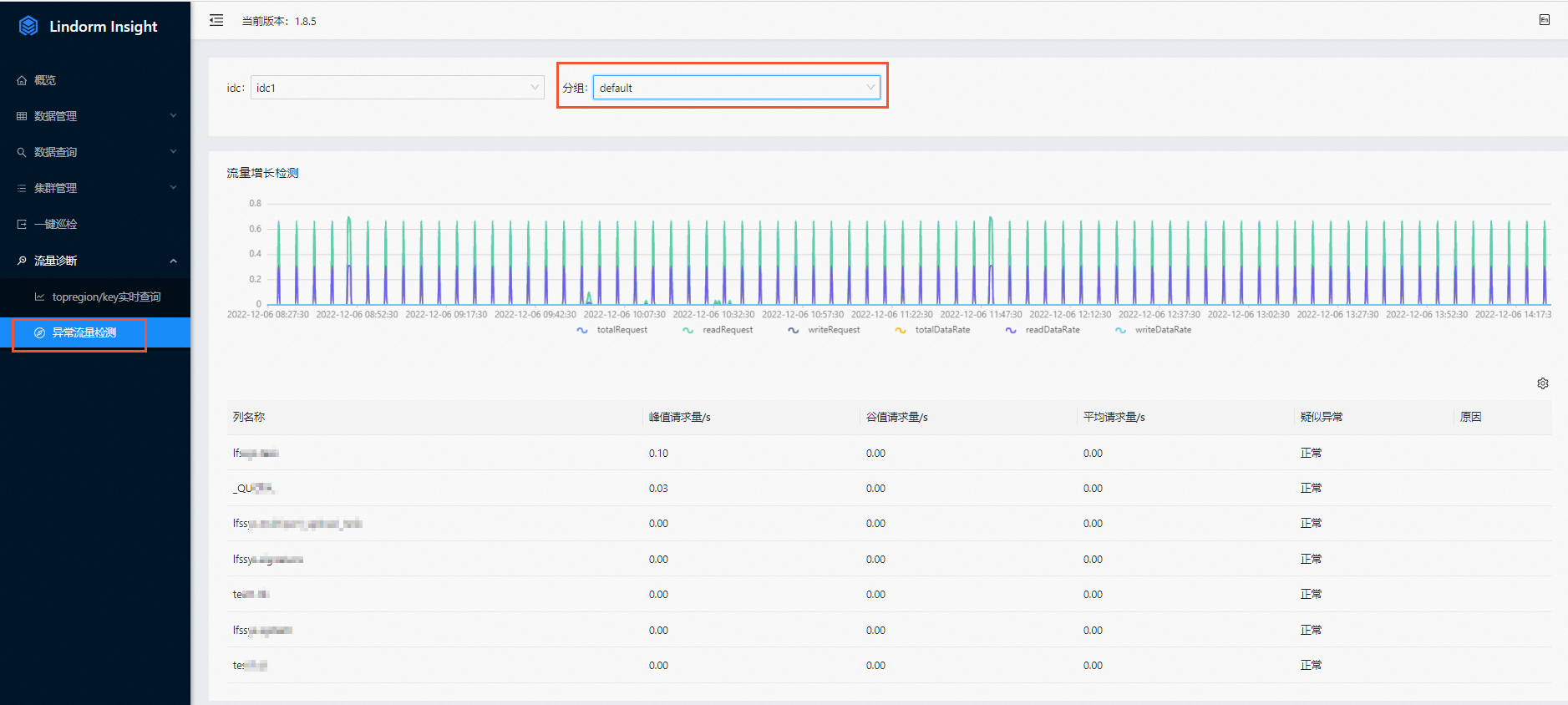Open the 分组 dropdown showing default
This screenshot has width=1568, height=705.
point(737,88)
